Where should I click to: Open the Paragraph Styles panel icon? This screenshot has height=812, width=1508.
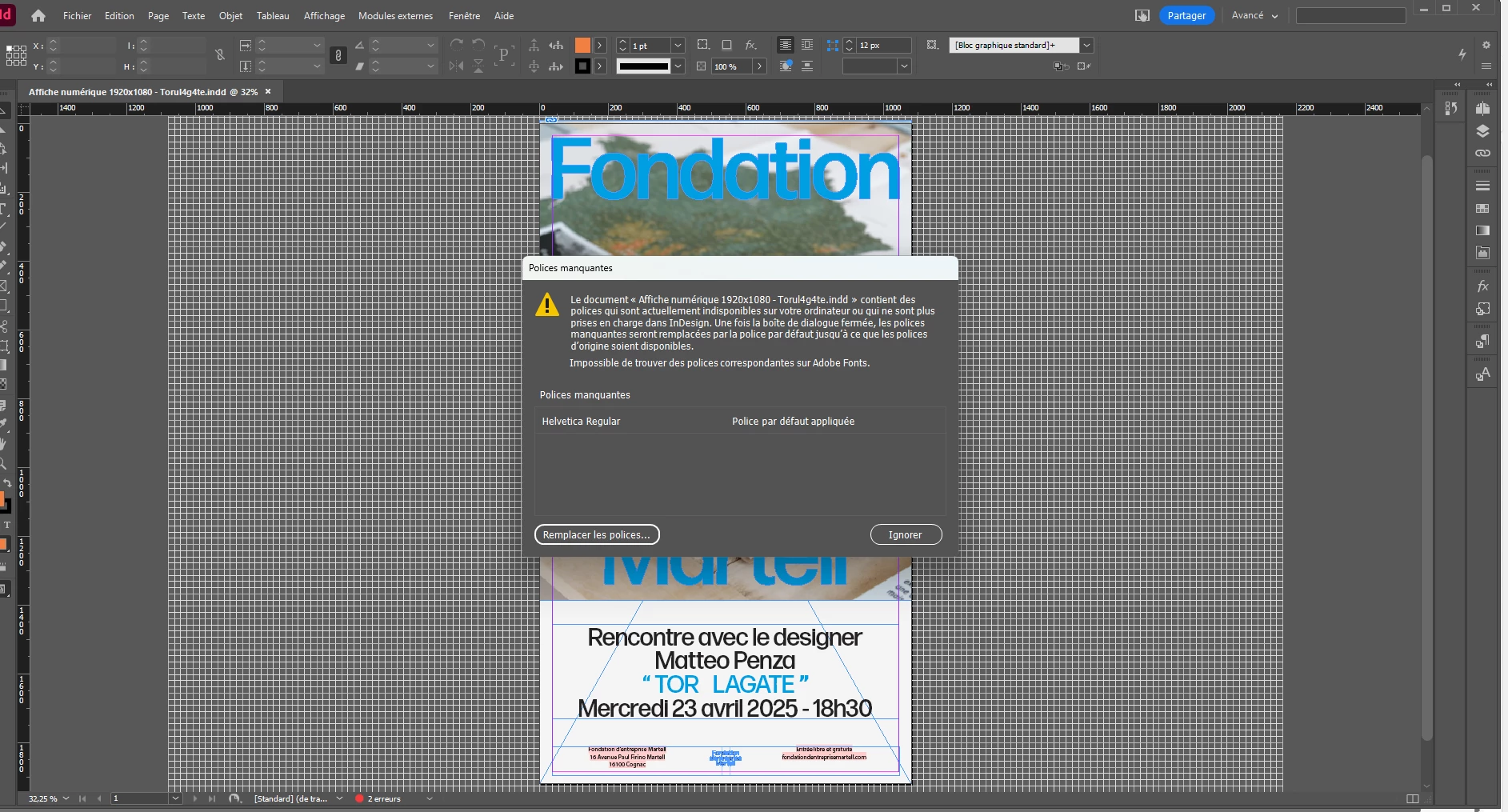click(1482, 342)
